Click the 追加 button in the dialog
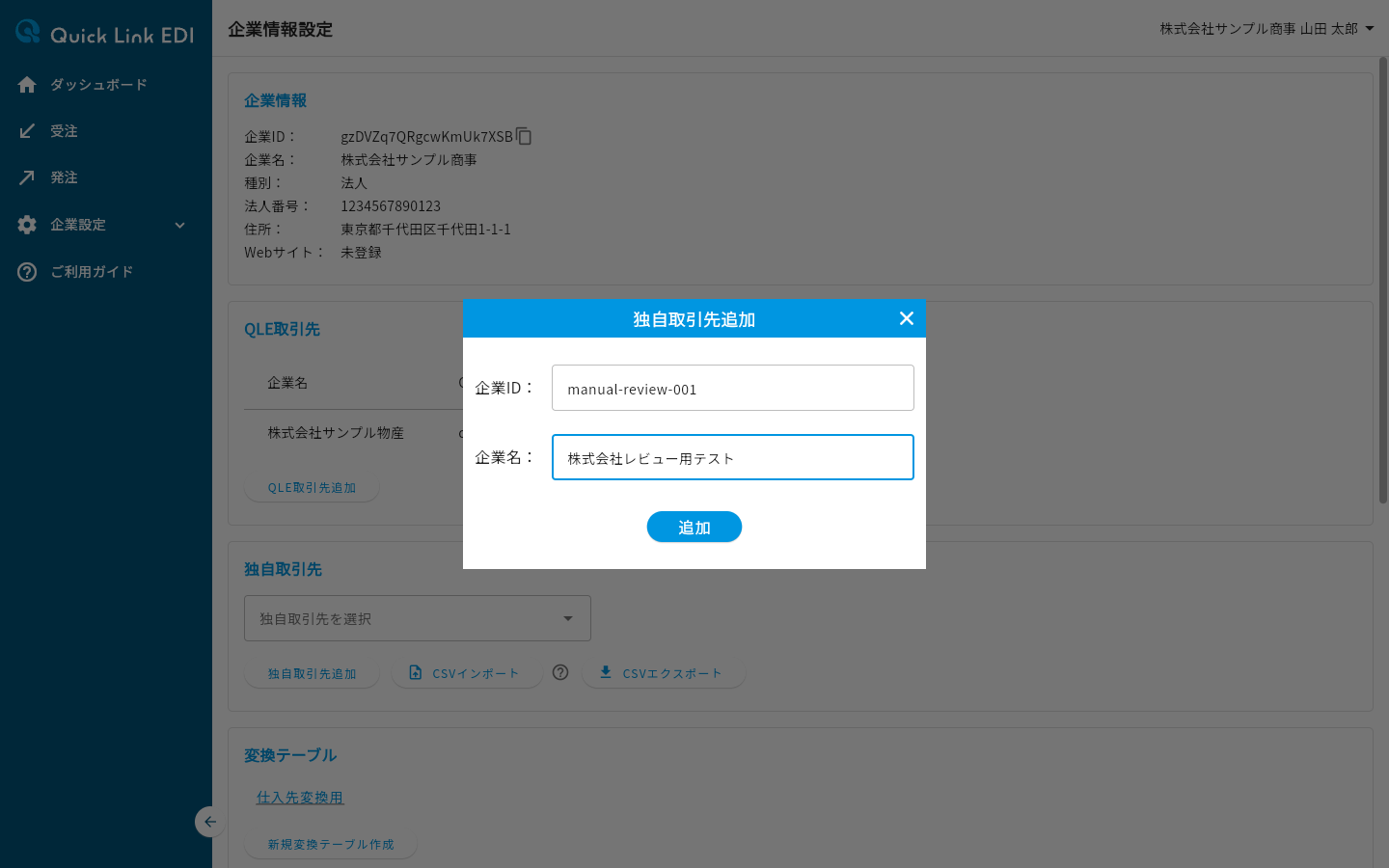The height and width of the screenshot is (868, 1389). [694, 527]
